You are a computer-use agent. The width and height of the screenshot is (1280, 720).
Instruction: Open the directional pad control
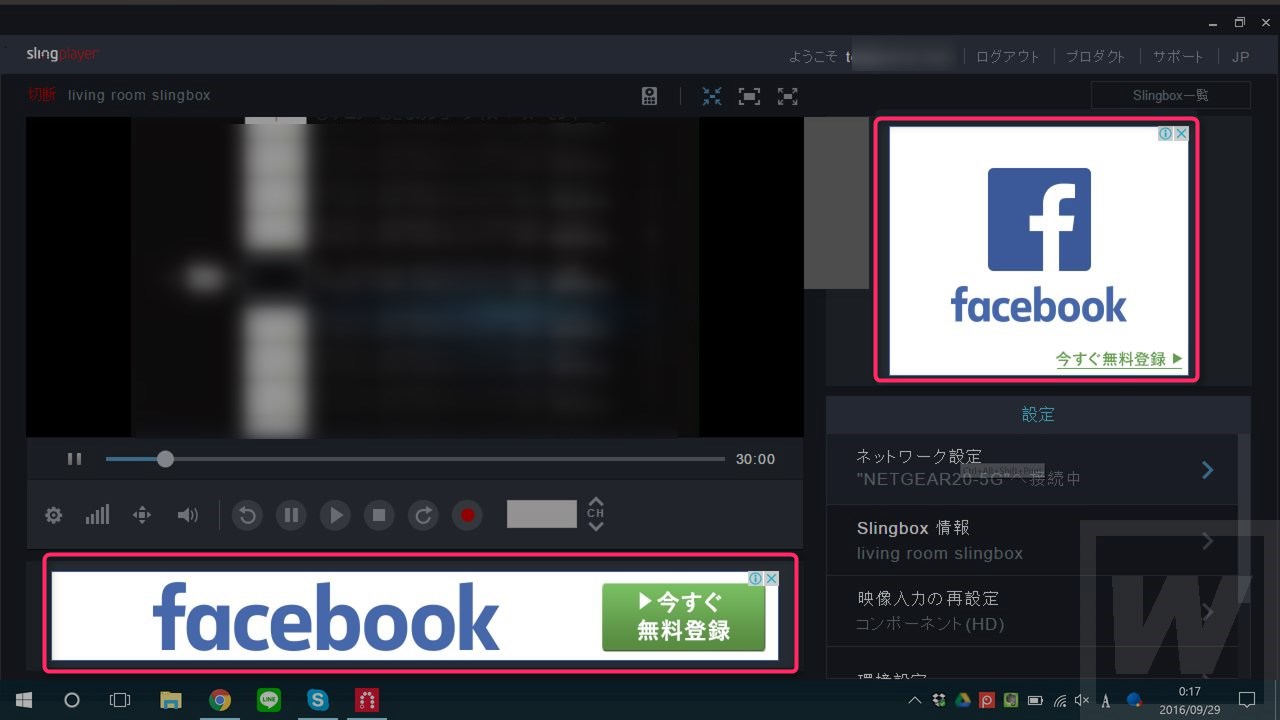(x=142, y=515)
